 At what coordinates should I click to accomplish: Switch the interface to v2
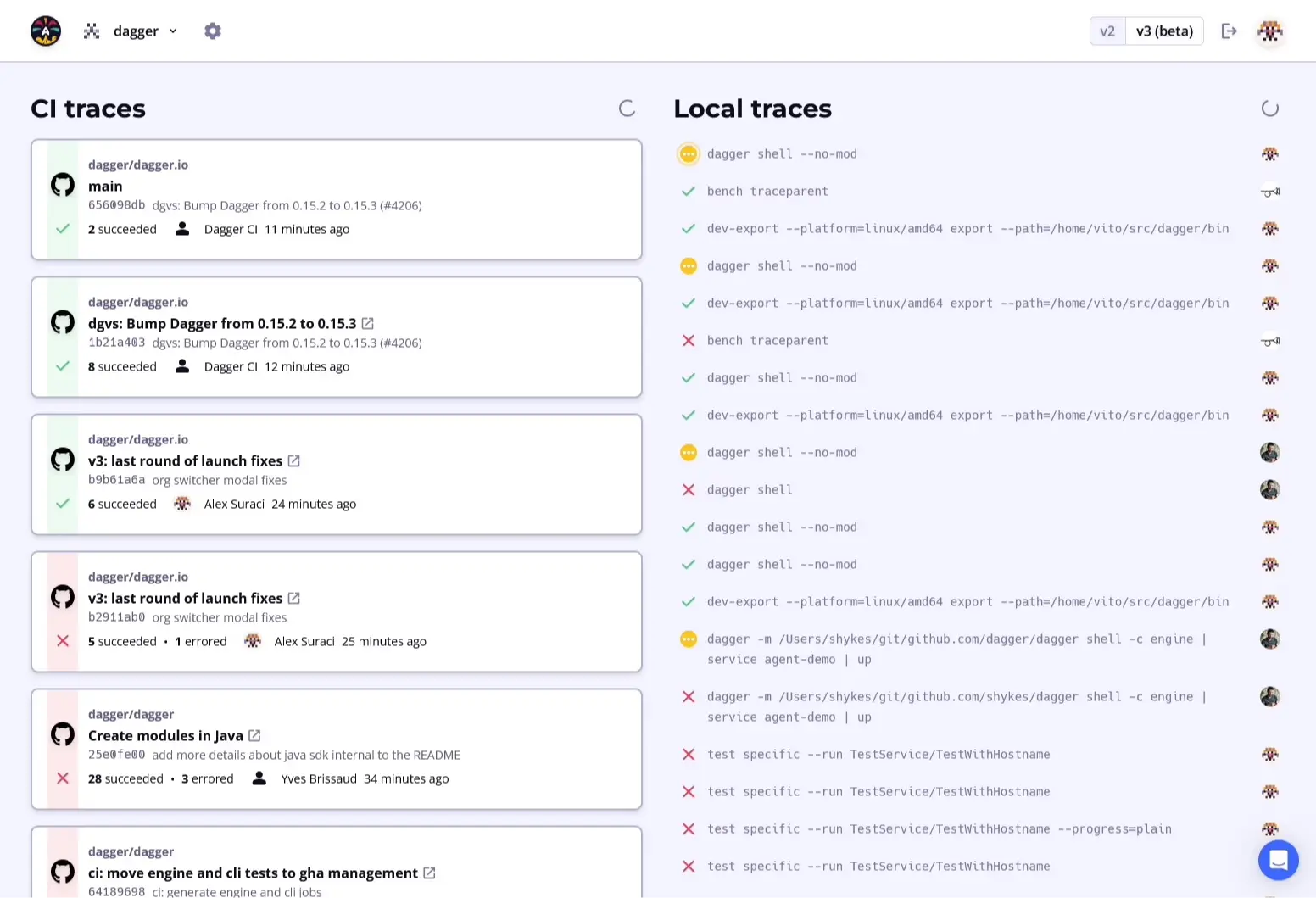pos(1107,31)
